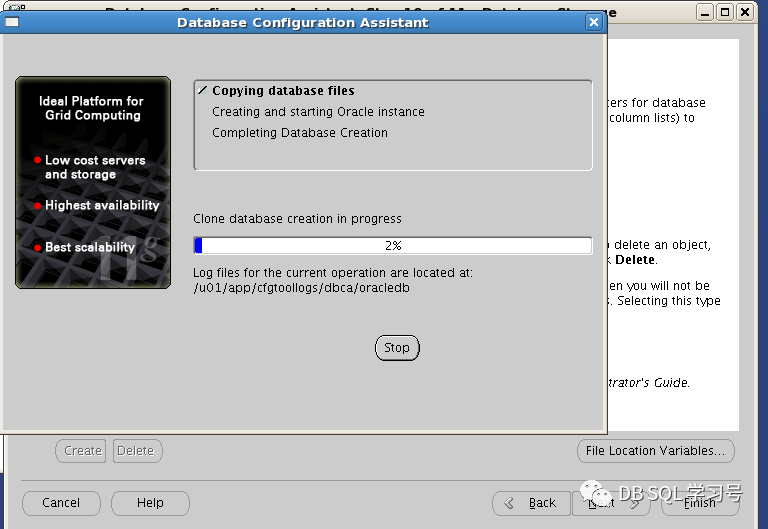Image resolution: width=768 pixels, height=529 pixels.
Task: Open the progress dialog's window menu icon
Action: point(12,22)
